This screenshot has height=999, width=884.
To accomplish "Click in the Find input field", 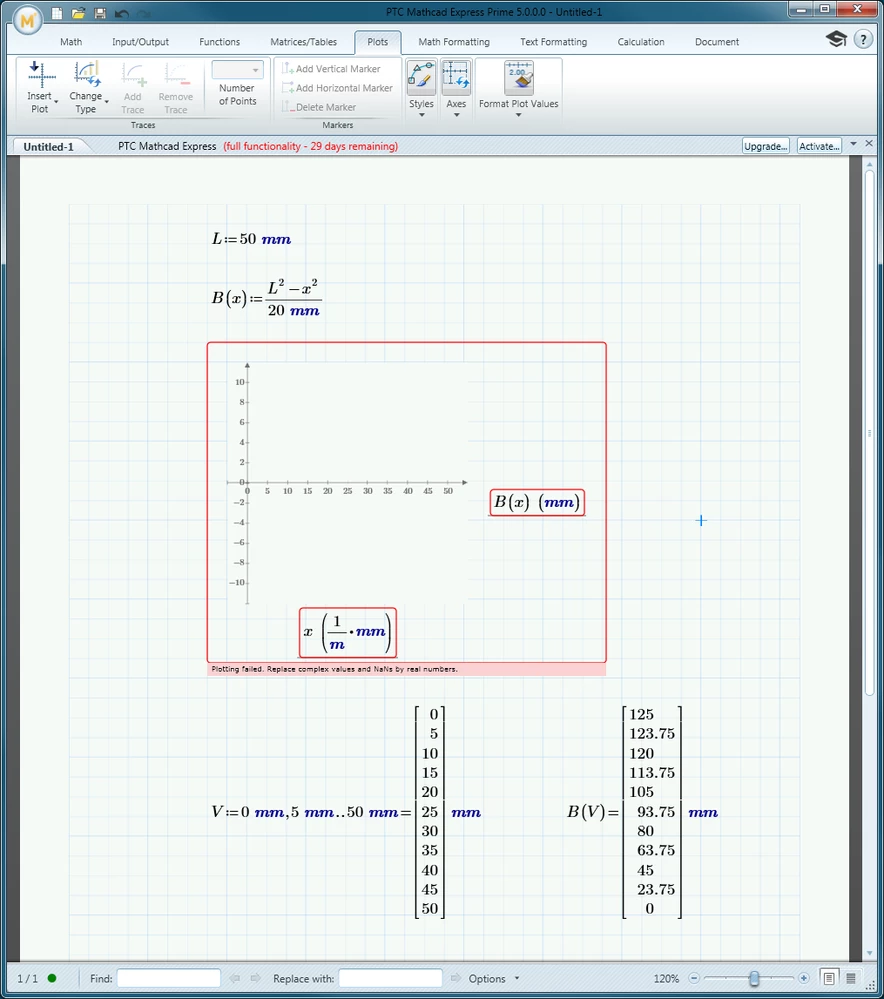I will pyautogui.click(x=169, y=978).
